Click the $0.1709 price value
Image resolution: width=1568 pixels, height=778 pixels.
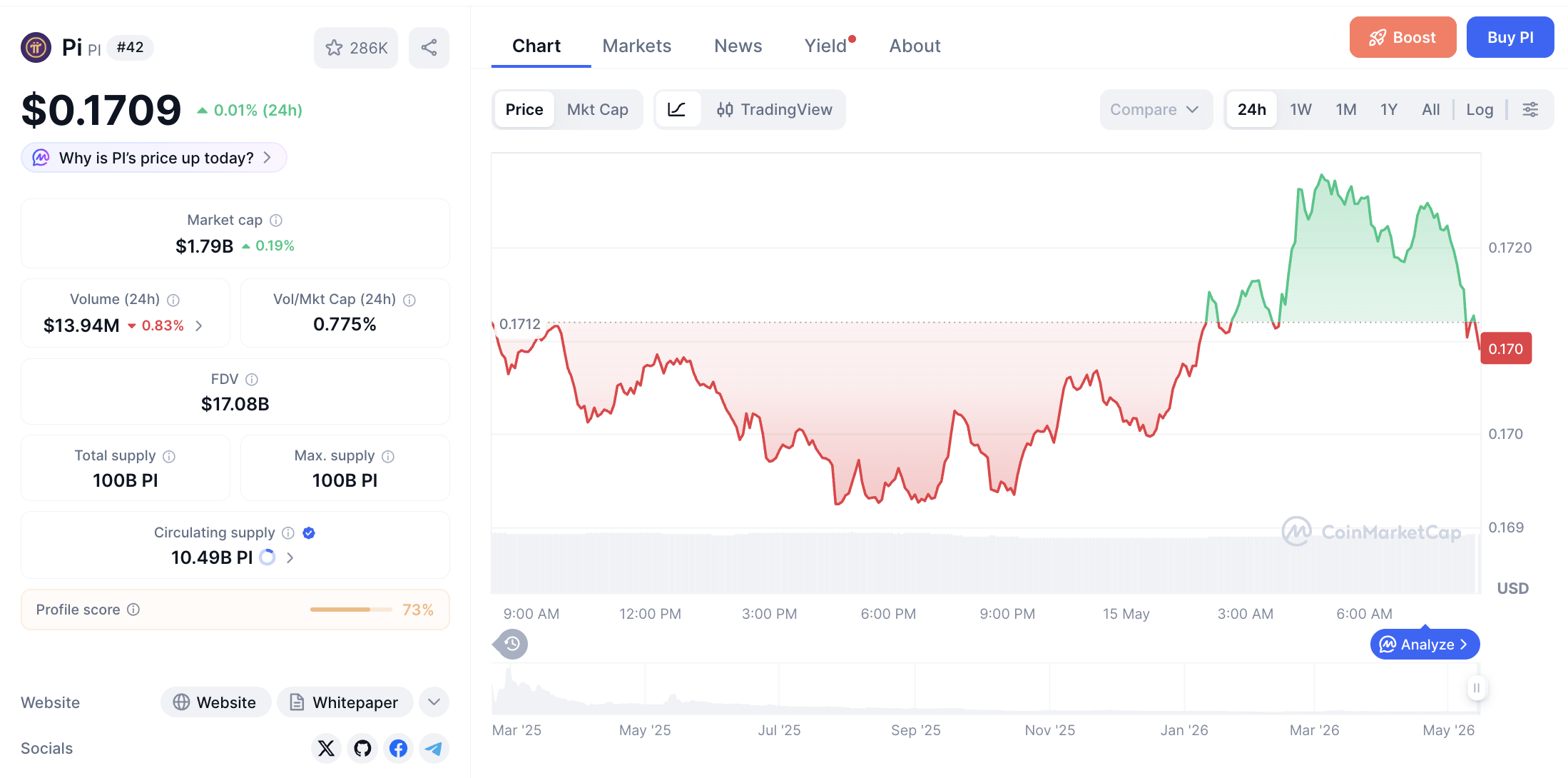coord(101,110)
